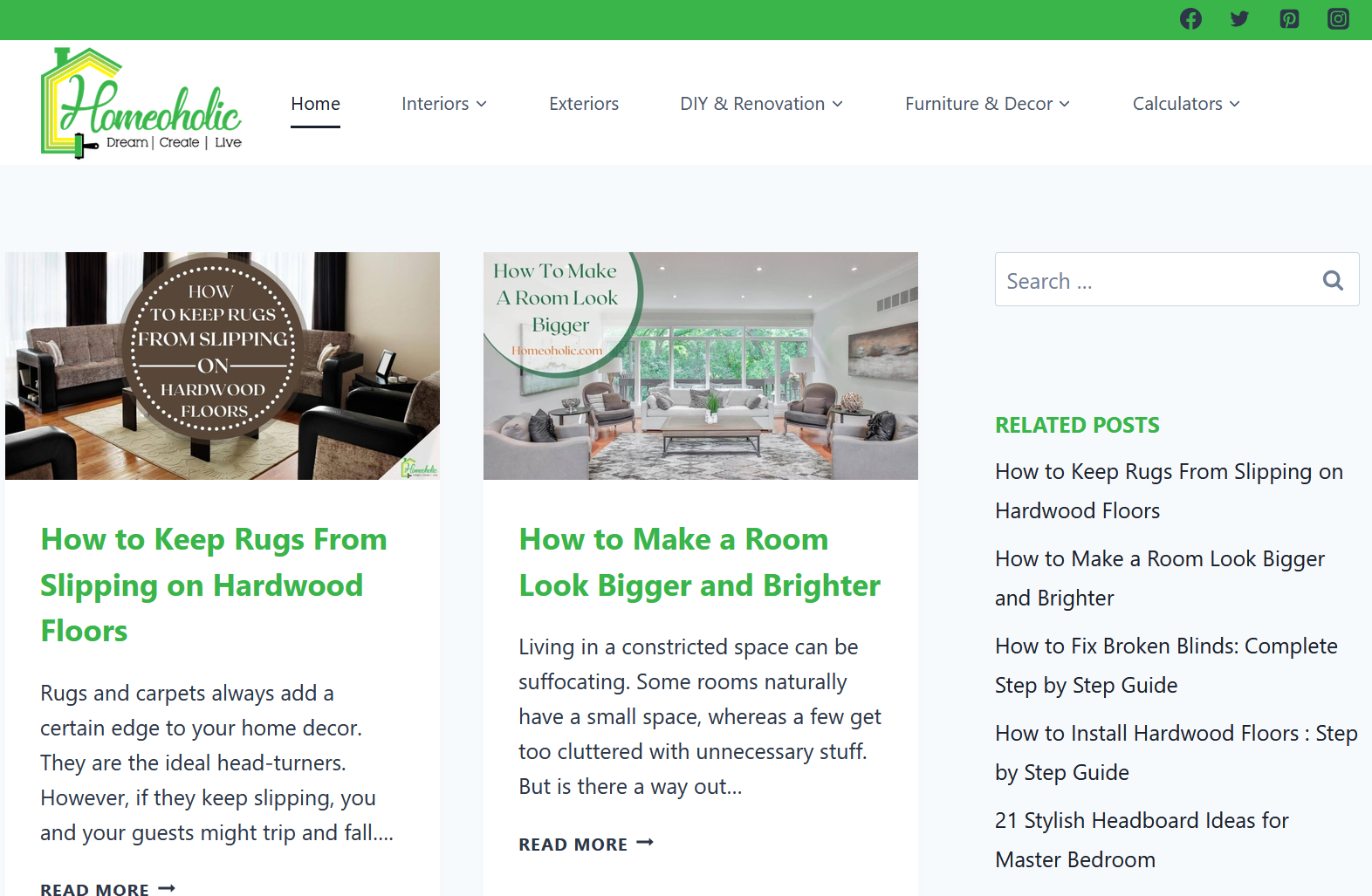Open the rugs on hardwood floors thumbnail
1372x896 pixels.
coord(223,366)
